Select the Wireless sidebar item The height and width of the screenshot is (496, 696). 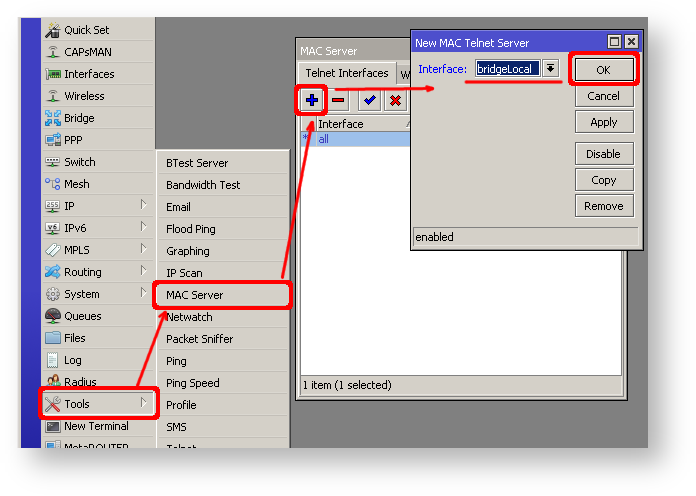(84, 96)
